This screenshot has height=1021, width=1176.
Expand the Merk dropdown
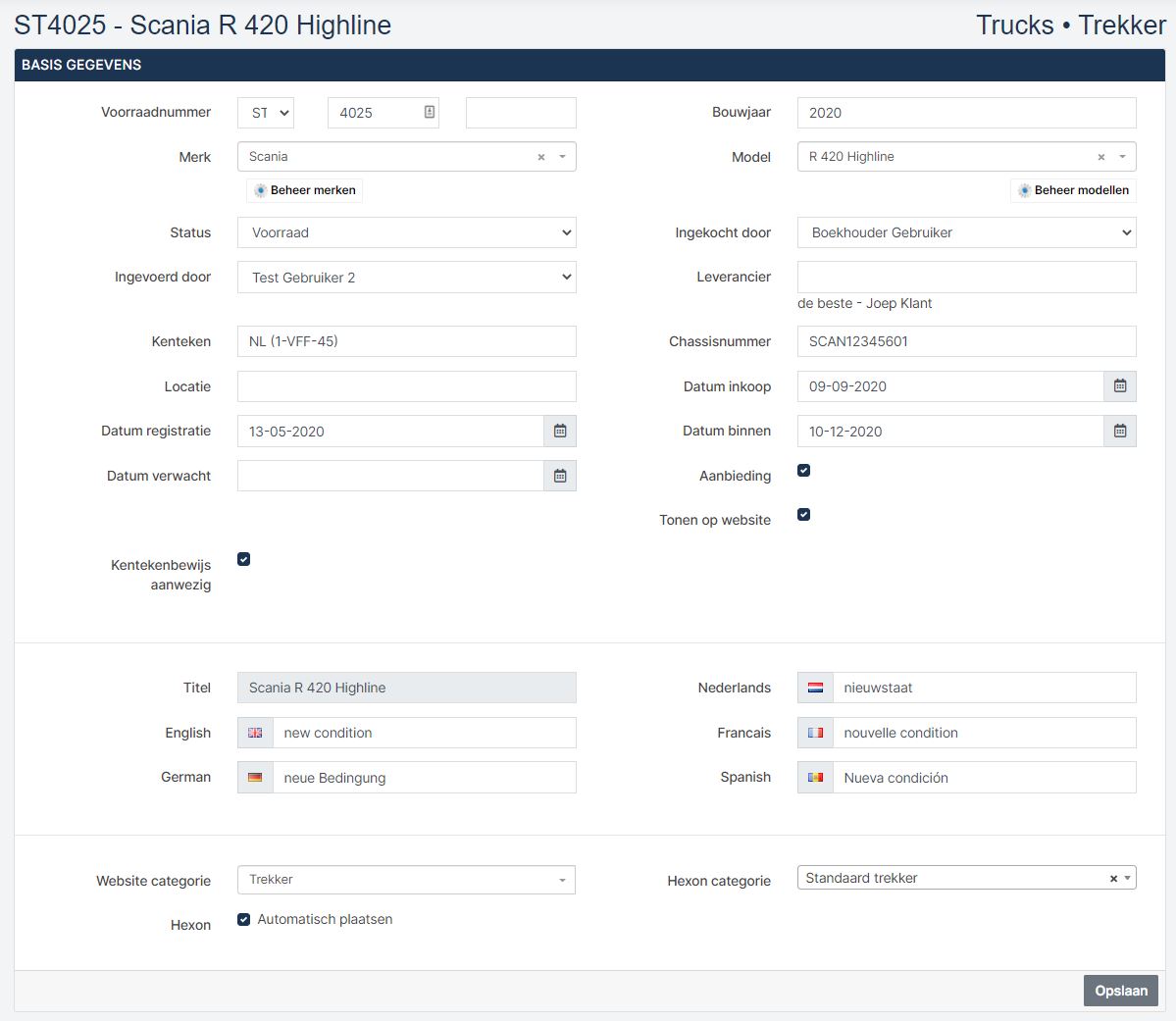pyautogui.click(x=563, y=157)
